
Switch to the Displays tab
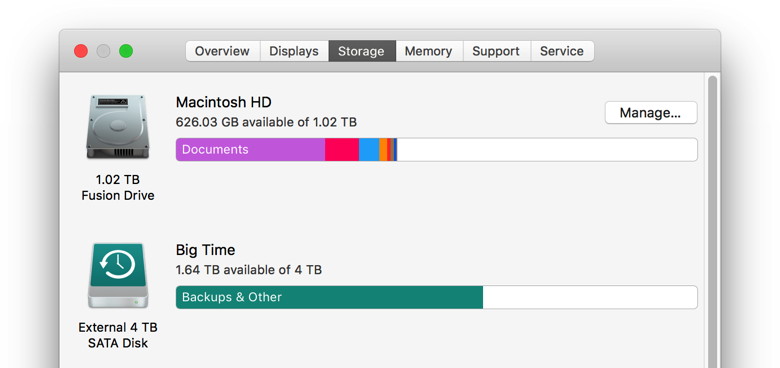tap(294, 51)
